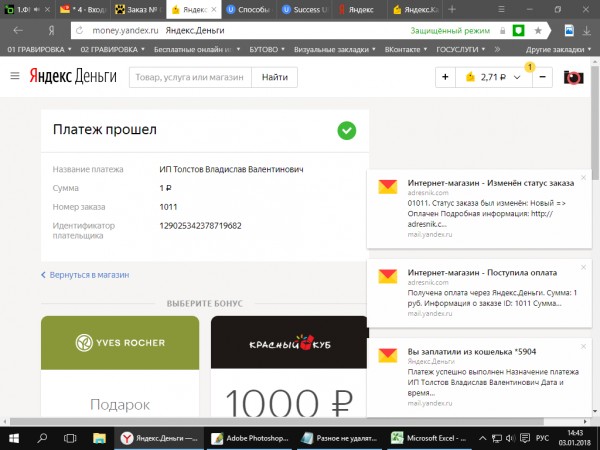Open the Поступила оплата mail notification
The height and width of the screenshot is (450, 600).
coord(479,293)
